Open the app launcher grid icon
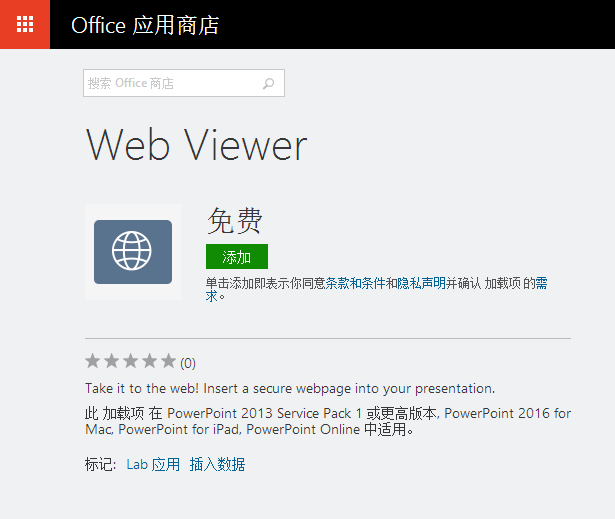The width and height of the screenshot is (615, 519). point(25,24)
